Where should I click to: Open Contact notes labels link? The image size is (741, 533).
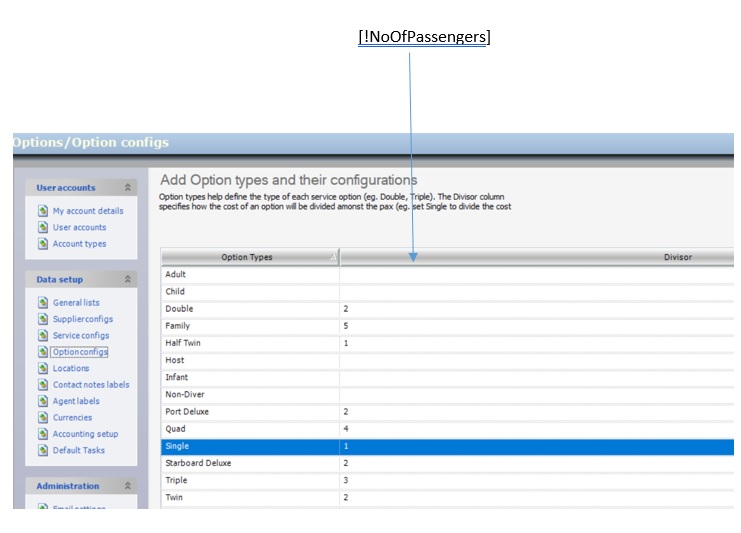91,385
